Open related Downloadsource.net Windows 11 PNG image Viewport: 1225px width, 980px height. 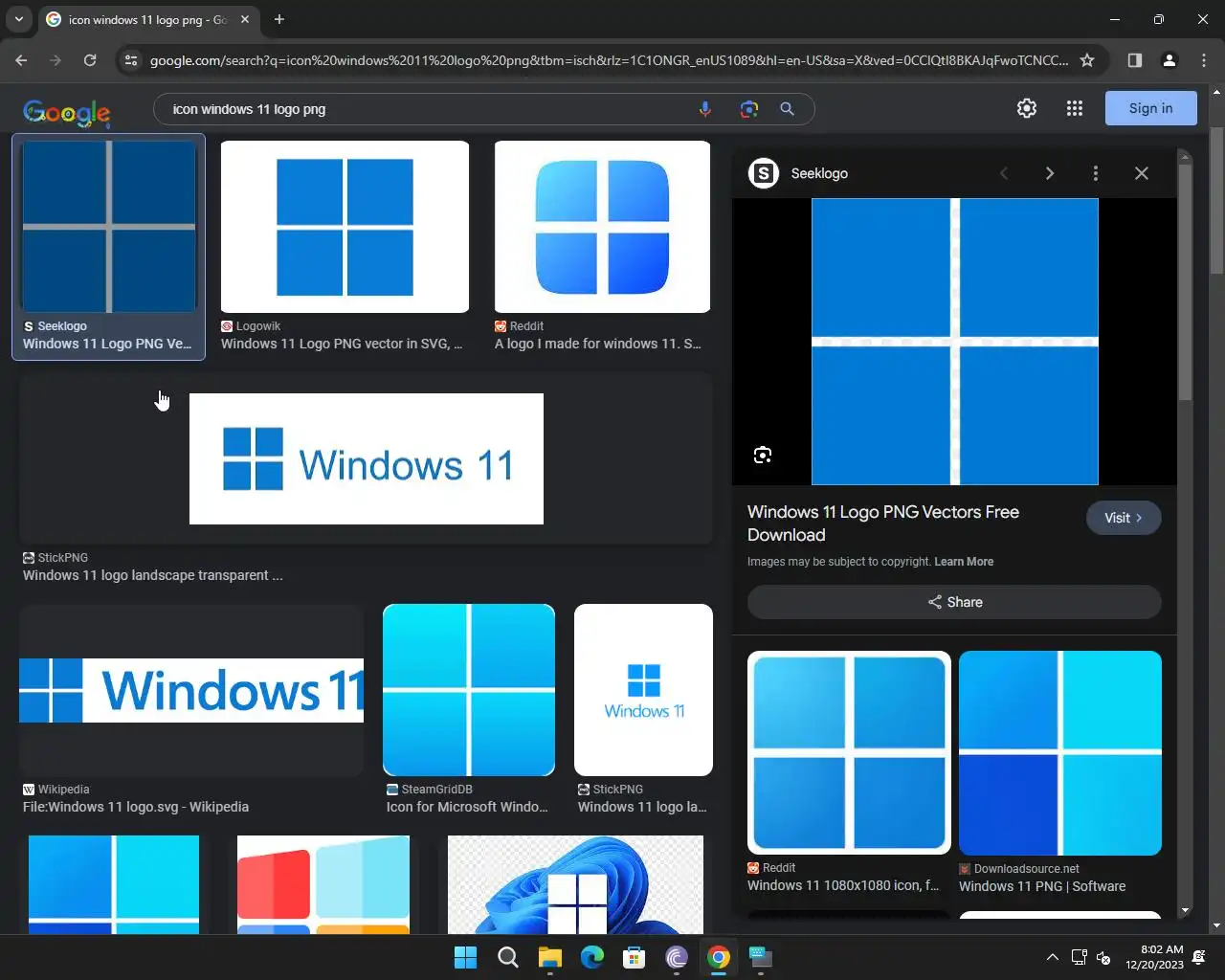[x=1060, y=753]
